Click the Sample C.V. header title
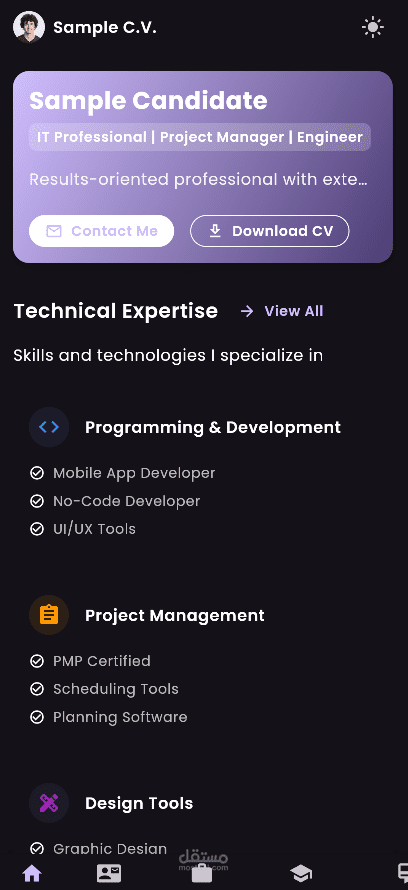 click(x=105, y=27)
